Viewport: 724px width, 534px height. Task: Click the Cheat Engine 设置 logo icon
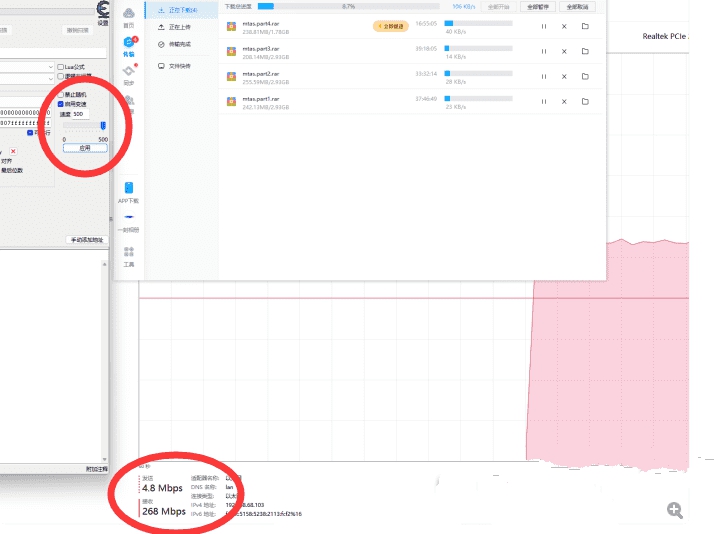coord(103,9)
